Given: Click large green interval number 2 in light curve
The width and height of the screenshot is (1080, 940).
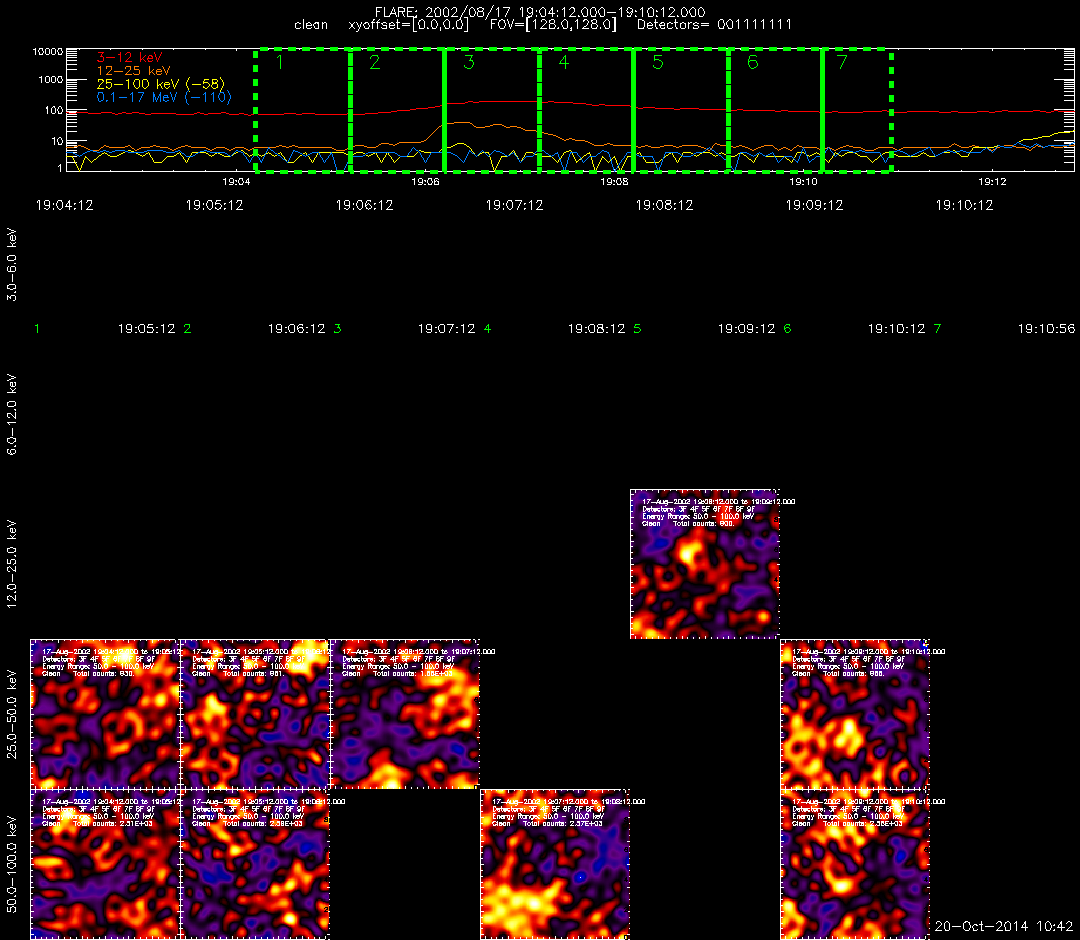Looking at the screenshot, I should click(x=375, y=62).
